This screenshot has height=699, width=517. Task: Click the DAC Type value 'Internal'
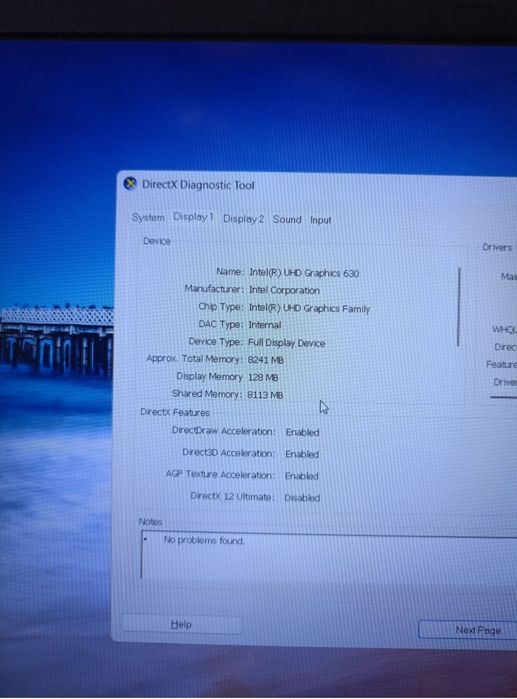click(x=265, y=325)
